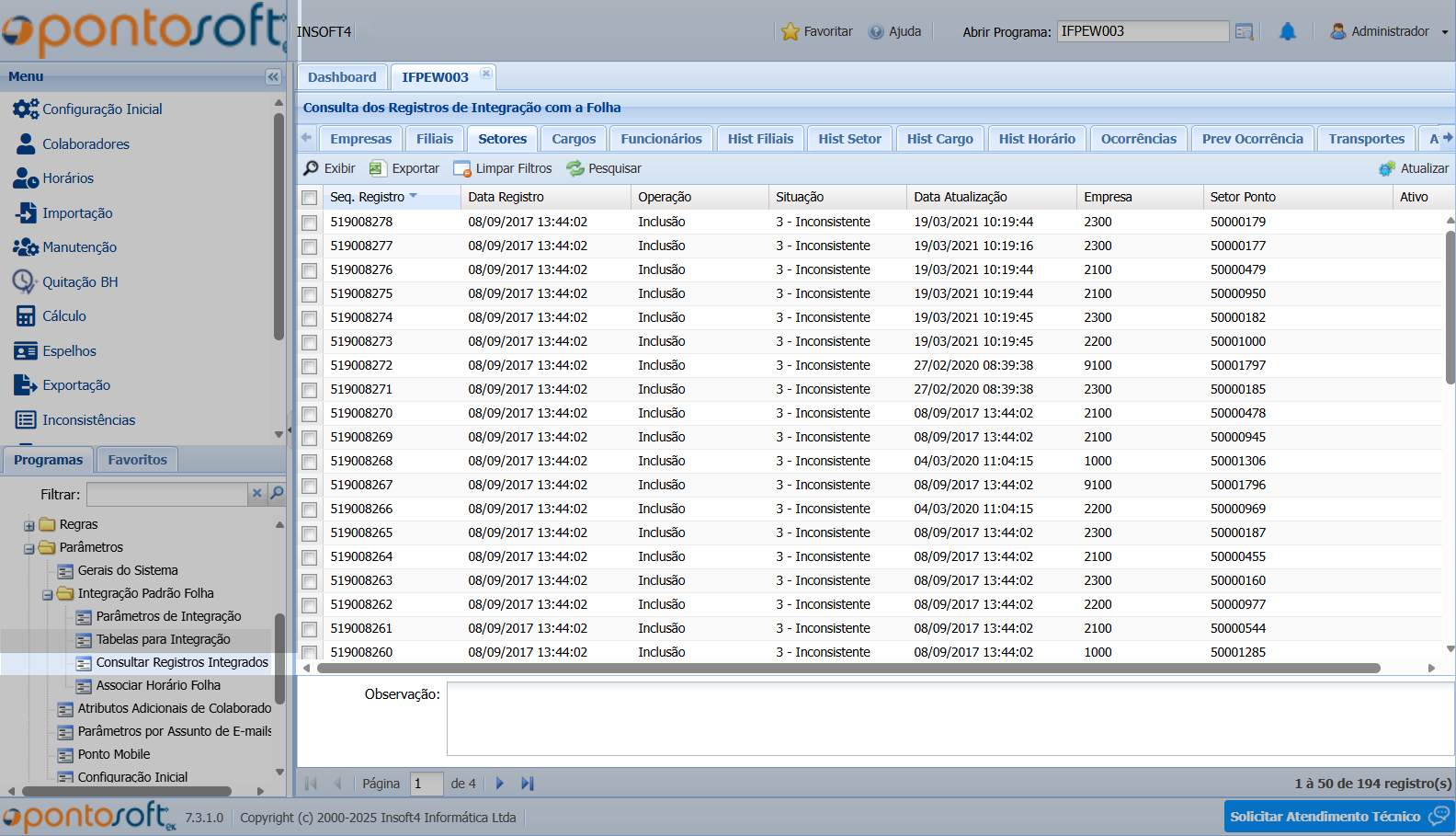Open the notifications bell icon
1456x836 pixels.
point(1288,32)
